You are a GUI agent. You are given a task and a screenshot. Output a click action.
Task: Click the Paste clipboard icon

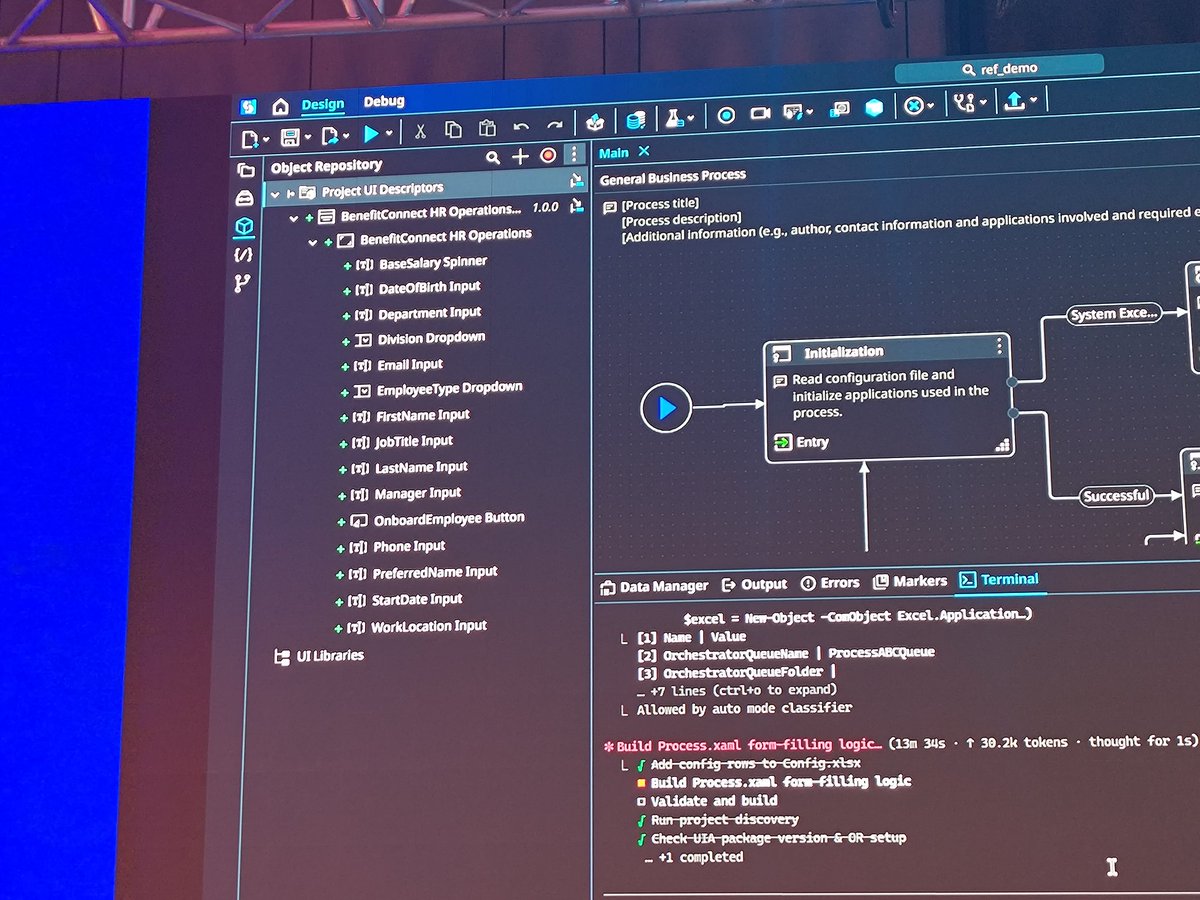click(x=487, y=128)
